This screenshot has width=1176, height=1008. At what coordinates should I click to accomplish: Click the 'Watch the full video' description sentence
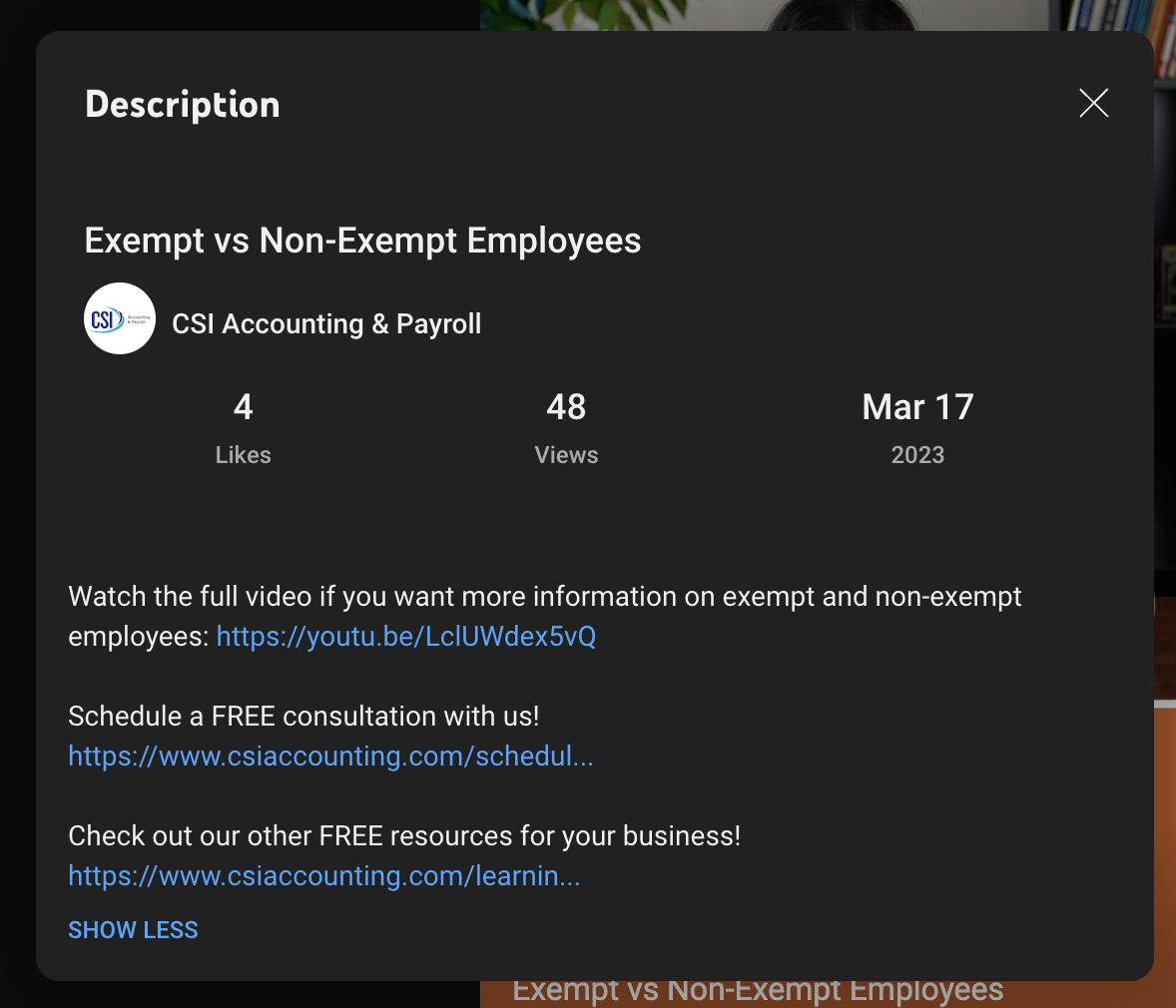click(x=544, y=616)
